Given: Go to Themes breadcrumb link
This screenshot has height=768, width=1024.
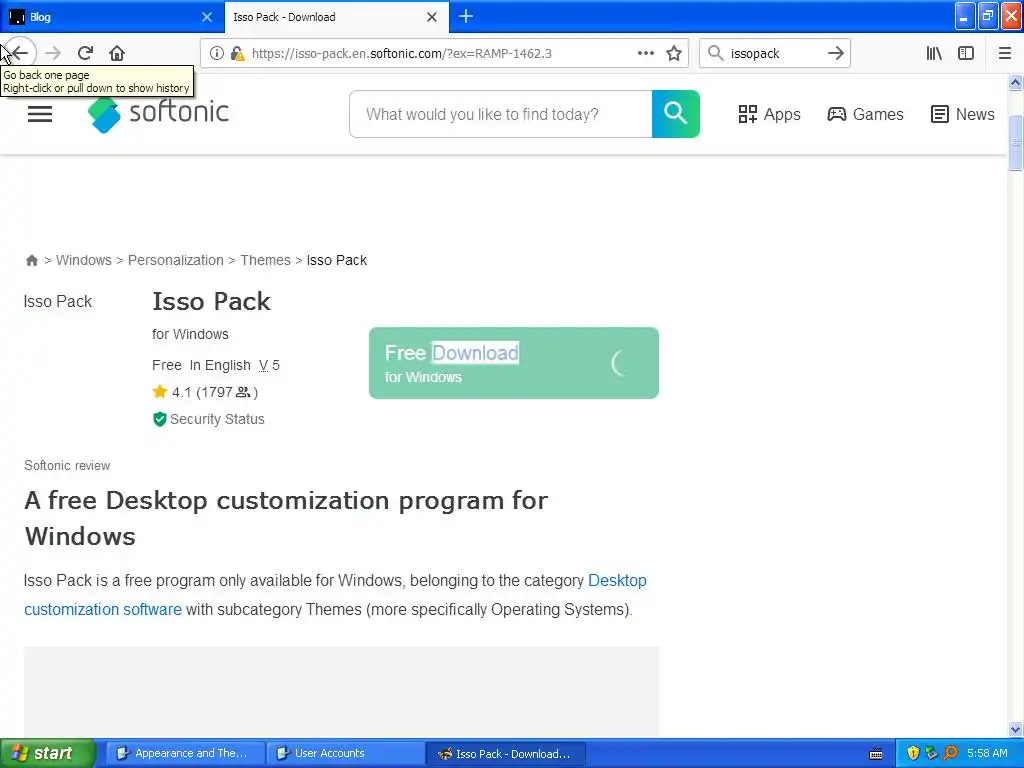Looking at the screenshot, I should point(265,260).
